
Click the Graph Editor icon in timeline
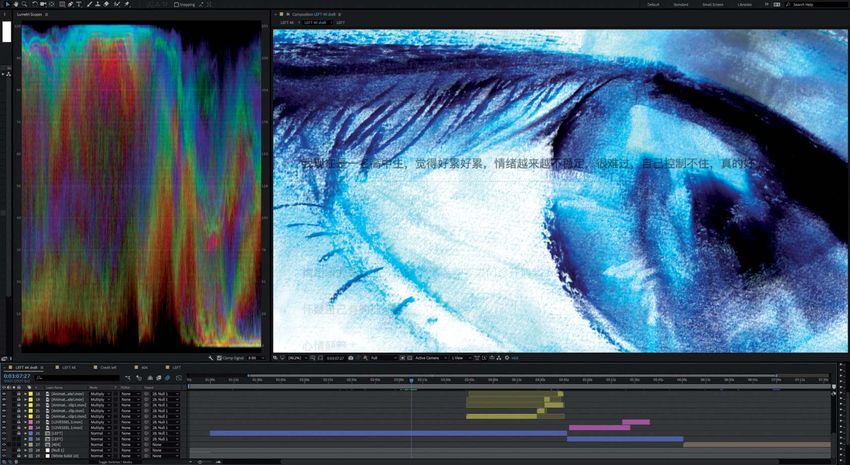click(179, 378)
